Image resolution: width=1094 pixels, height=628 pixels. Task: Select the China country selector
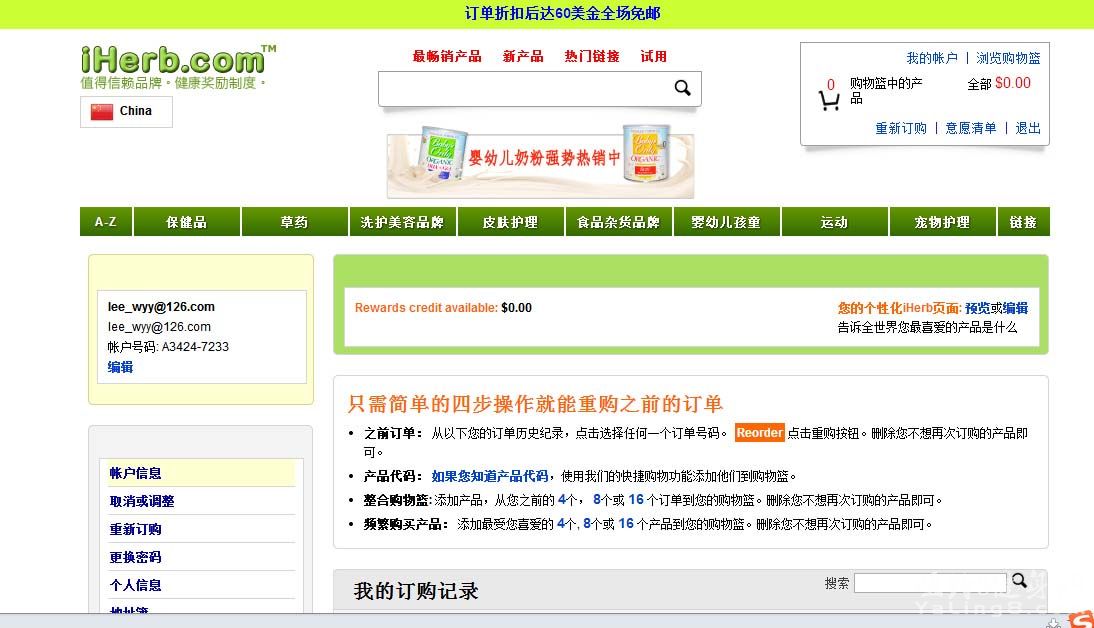point(126,112)
